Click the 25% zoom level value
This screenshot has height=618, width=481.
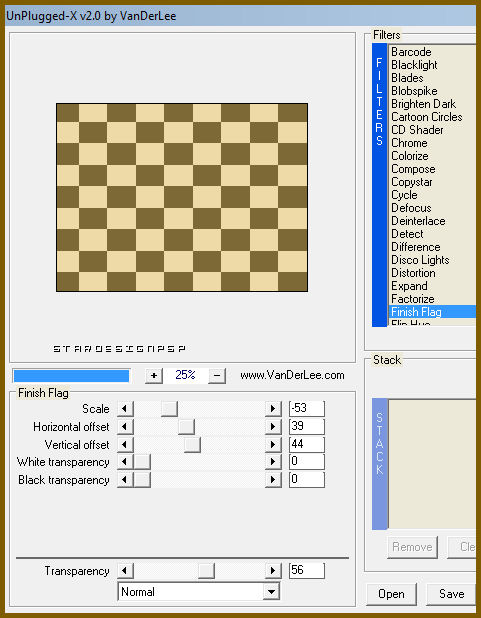pos(185,375)
